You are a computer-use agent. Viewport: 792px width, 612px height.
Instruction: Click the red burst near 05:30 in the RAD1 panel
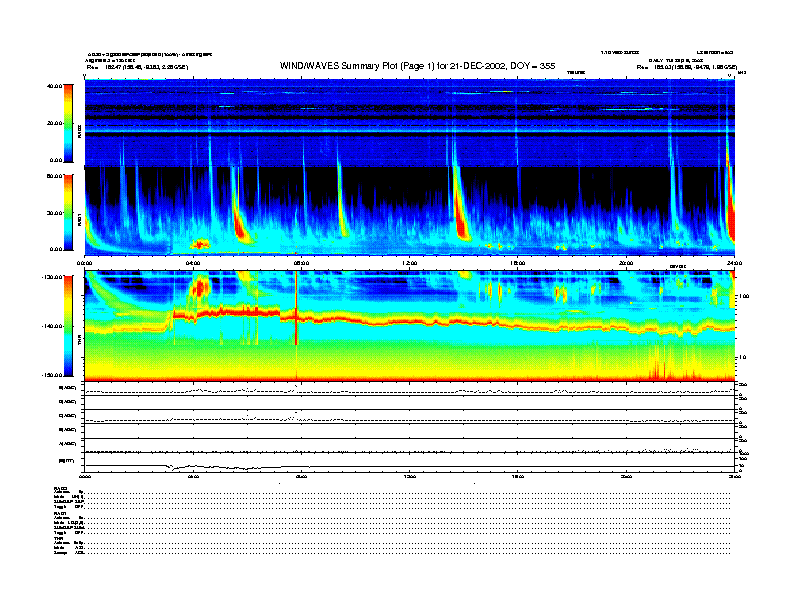click(240, 222)
